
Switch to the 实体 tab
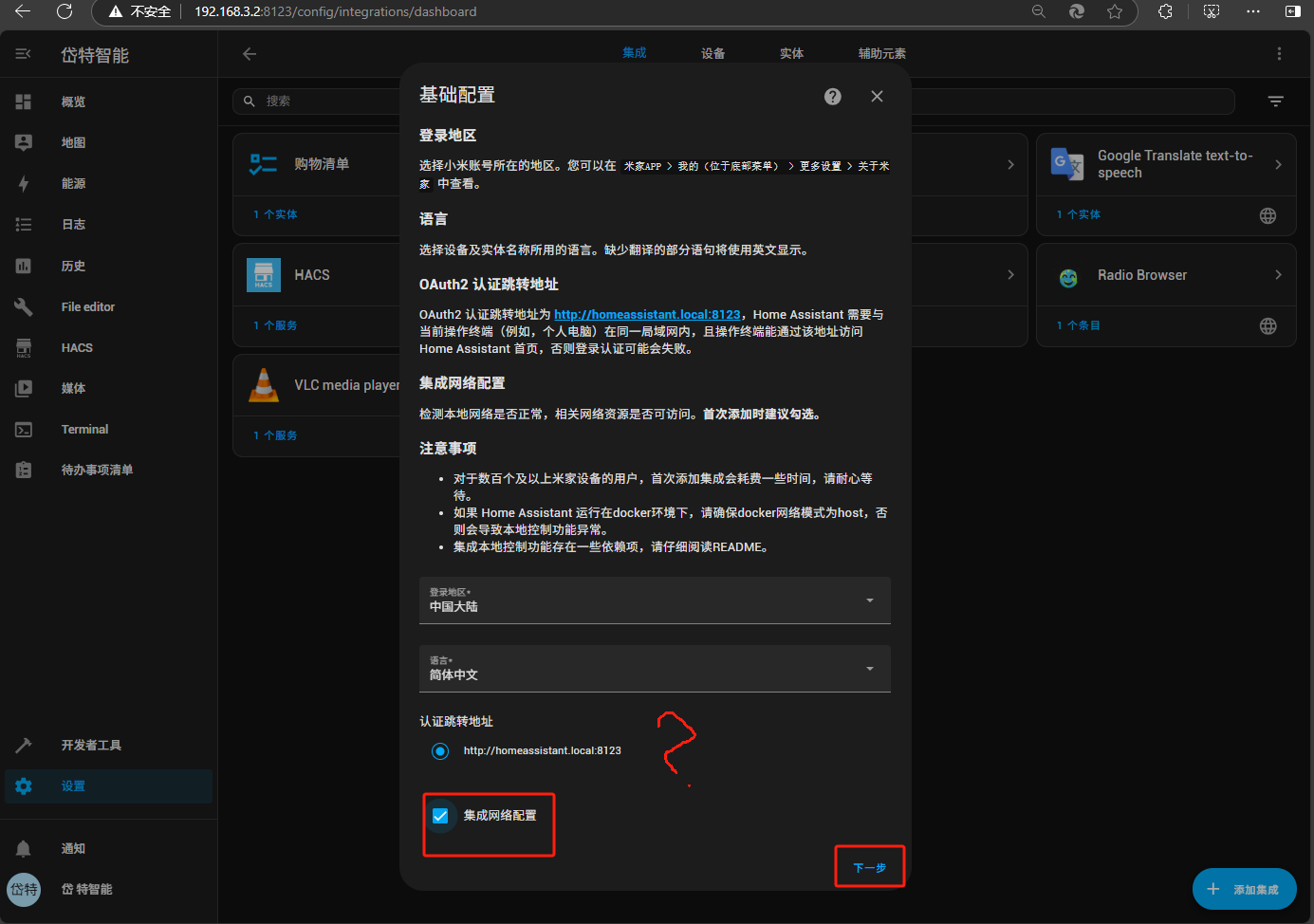(x=791, y=54)
